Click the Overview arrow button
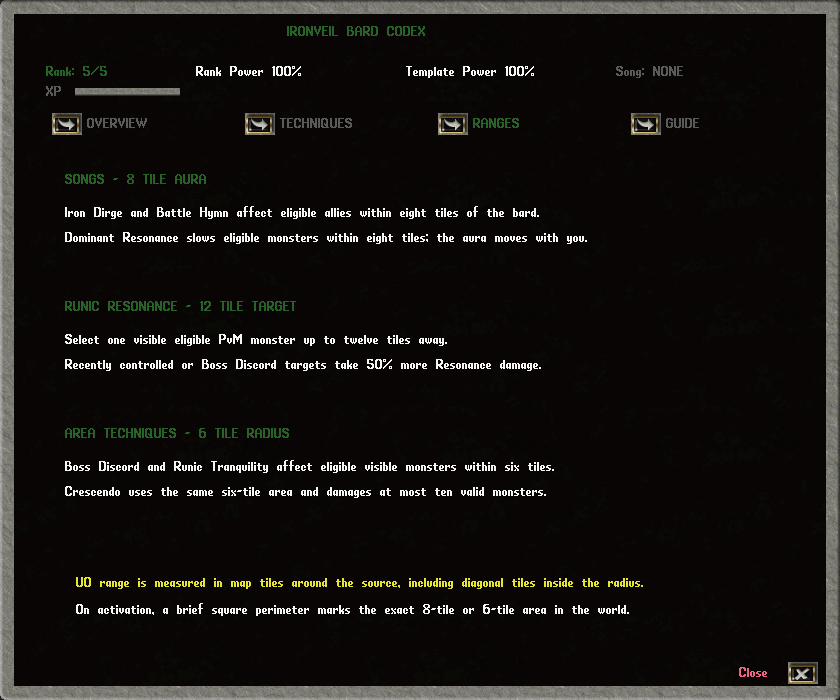Screen dimensions: 840x700 click(67, 124)
